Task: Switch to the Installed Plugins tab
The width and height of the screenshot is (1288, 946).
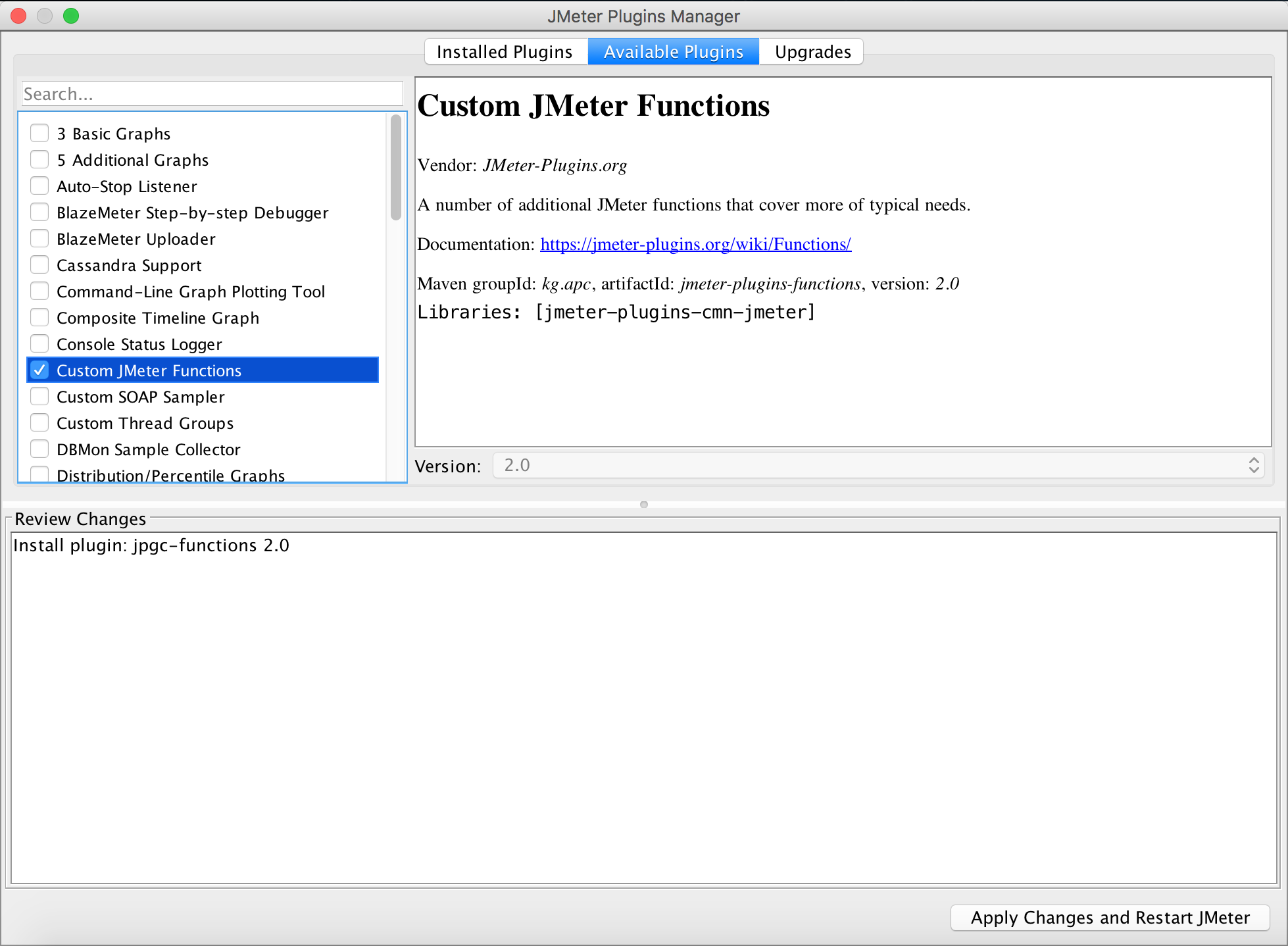Action: pyautogui.click(x=505, y=52)
